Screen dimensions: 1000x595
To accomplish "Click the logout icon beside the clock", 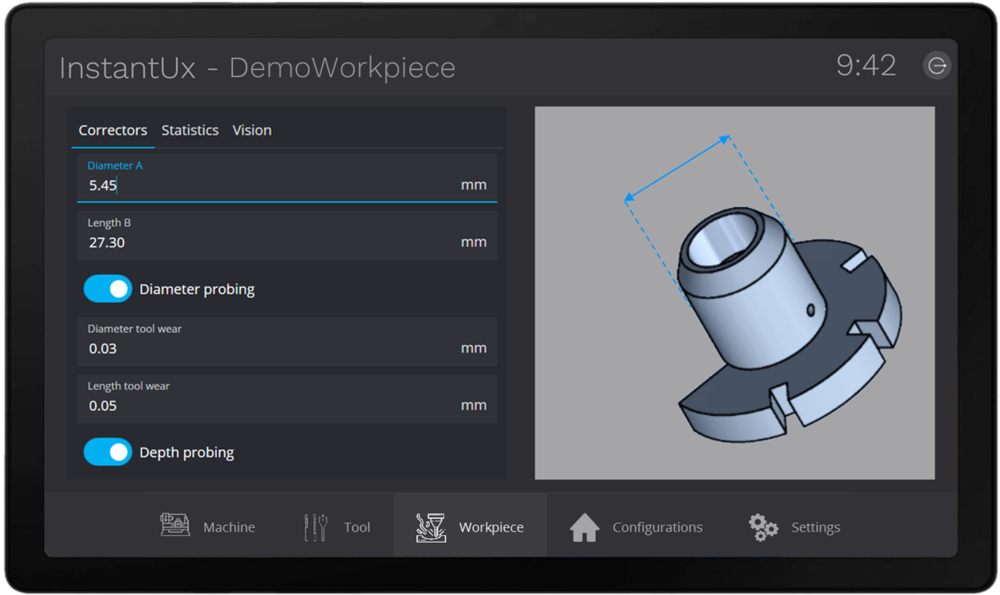I will [x=937, y=66].
